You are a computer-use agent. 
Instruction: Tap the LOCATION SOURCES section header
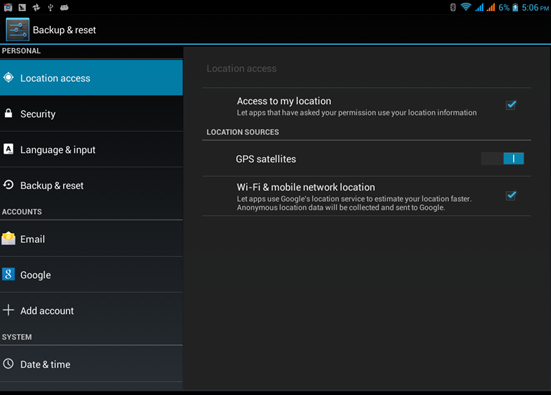click(x=243, y=132)
